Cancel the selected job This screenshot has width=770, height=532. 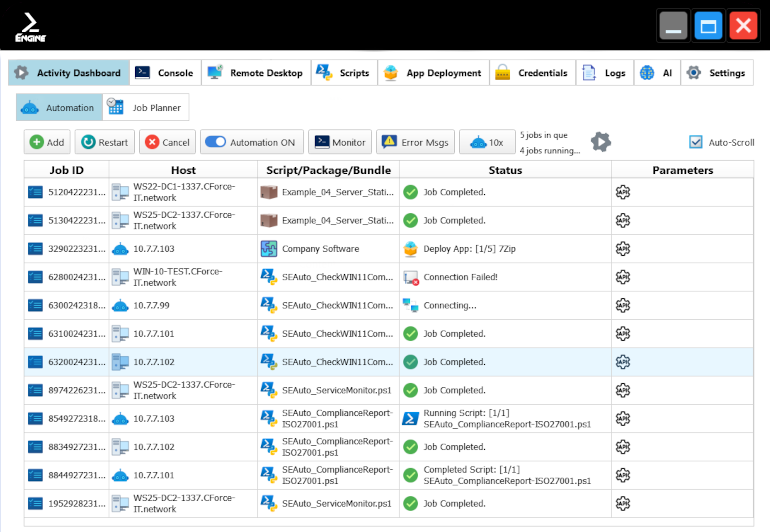pyautogui.click(x=166, y=142)
